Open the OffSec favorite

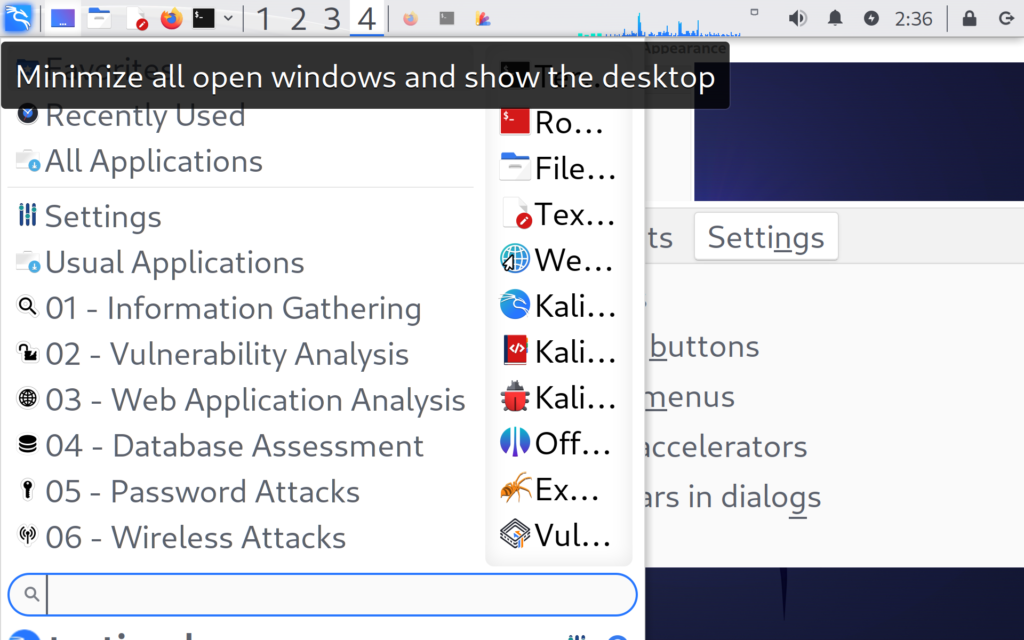pyautogui.click(x=556, y=443)
